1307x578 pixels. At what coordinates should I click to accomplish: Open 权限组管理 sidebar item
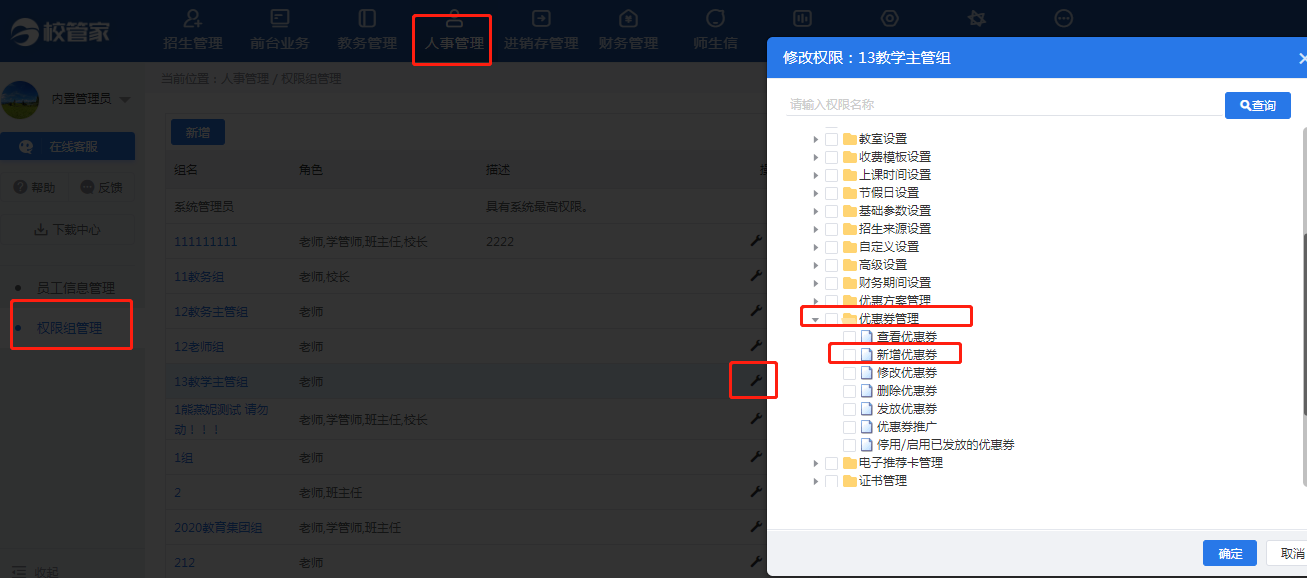[x=69, y=328]
